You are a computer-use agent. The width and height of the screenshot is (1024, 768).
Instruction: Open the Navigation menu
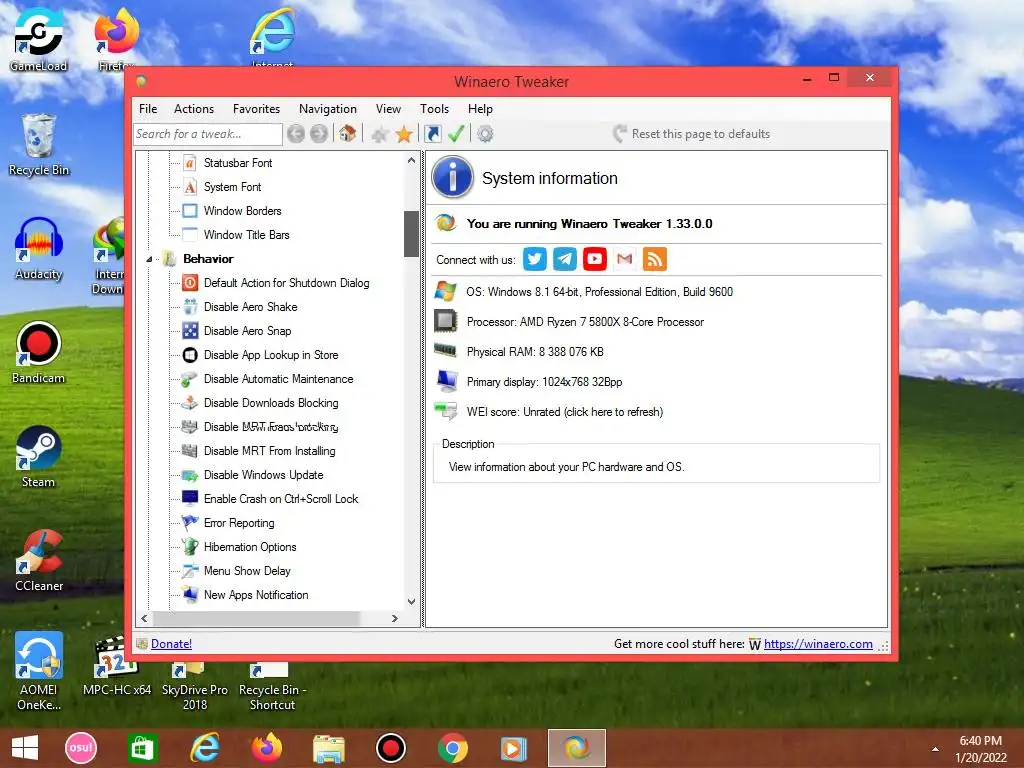coord(328,109)
